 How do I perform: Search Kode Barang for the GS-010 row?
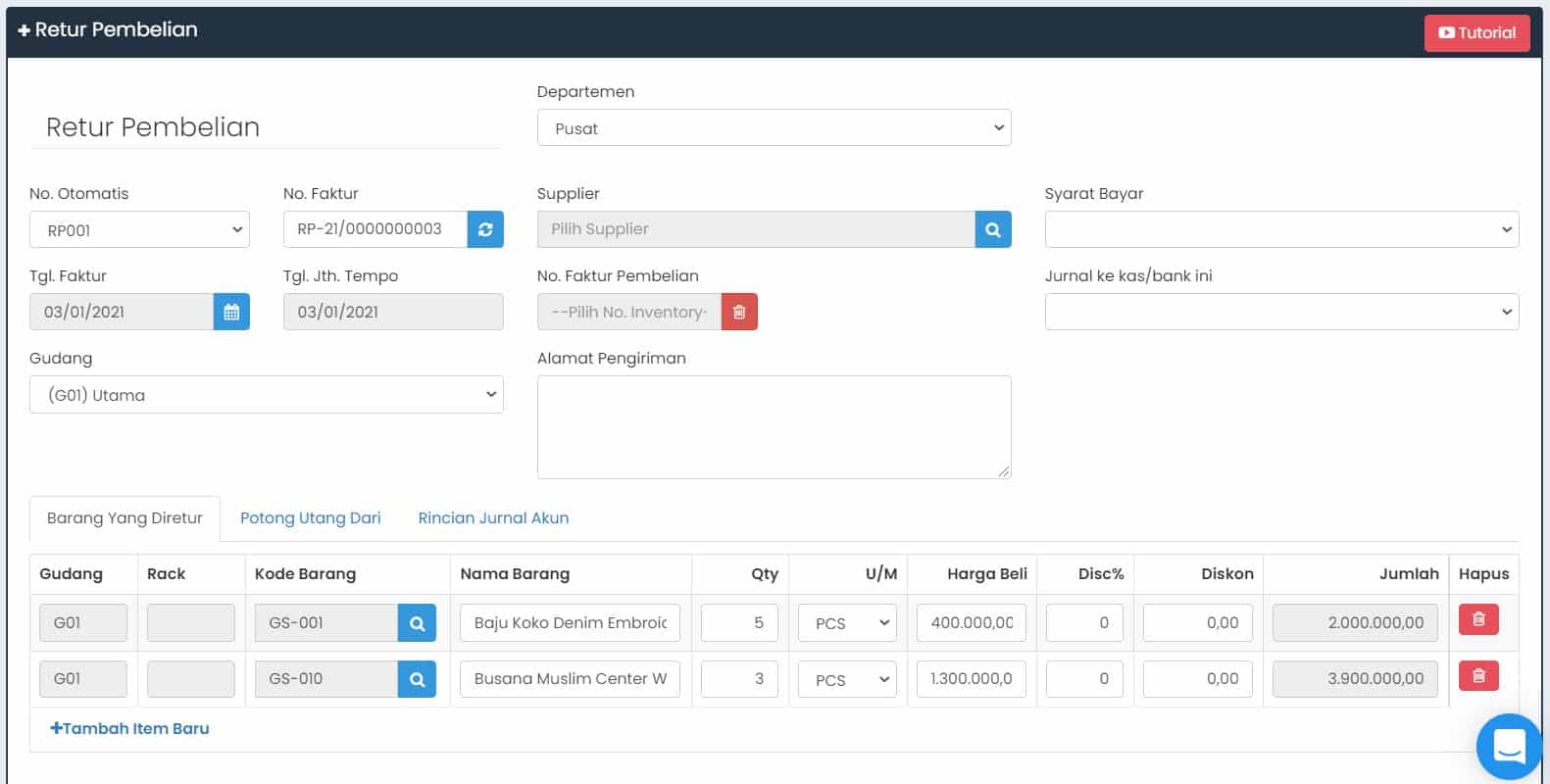[417, 679]
